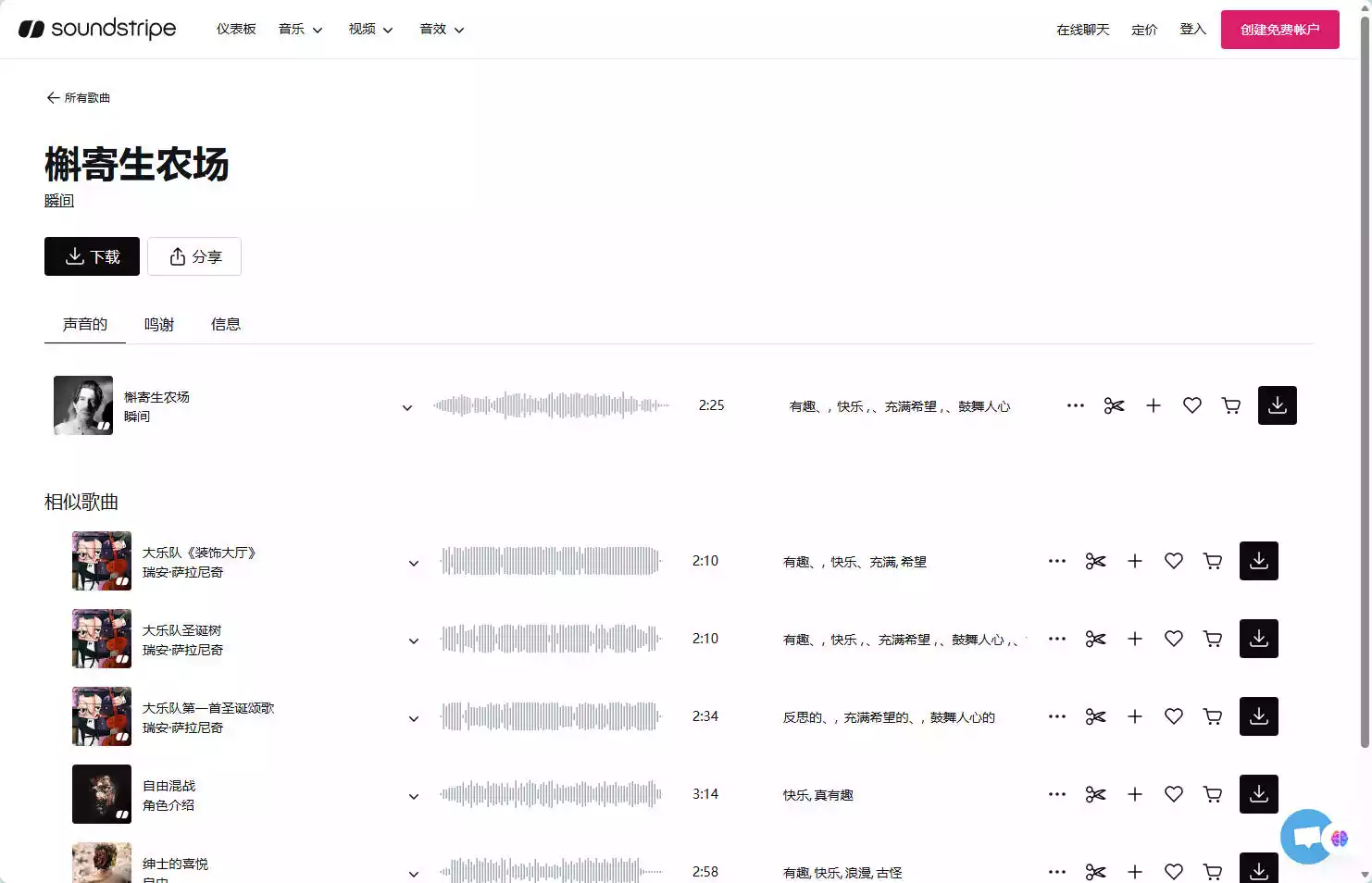
Task: Open 仪表板 in the top navigation
Action: pyautogui.click(x=236, y=30)
